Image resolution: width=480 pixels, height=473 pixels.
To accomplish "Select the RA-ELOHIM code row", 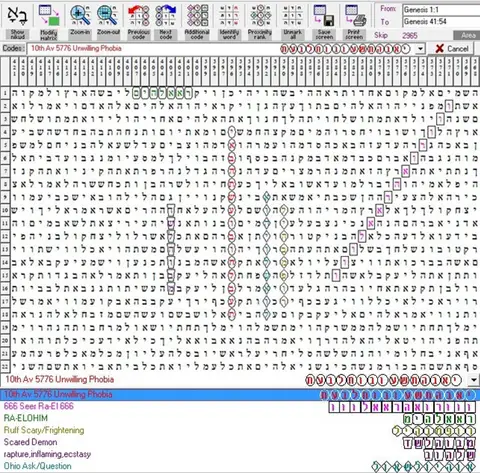I will point(240,418).
